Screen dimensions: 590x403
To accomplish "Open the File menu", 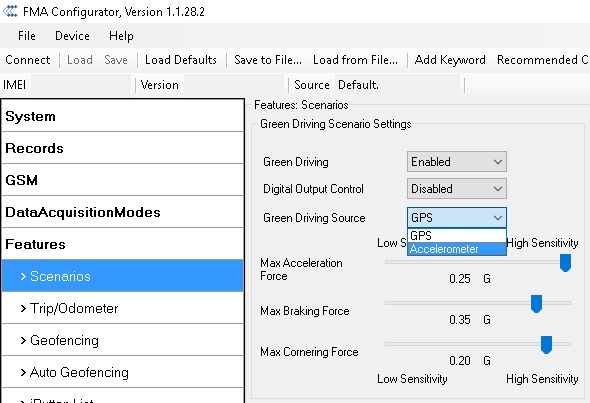I will [27, 36].
